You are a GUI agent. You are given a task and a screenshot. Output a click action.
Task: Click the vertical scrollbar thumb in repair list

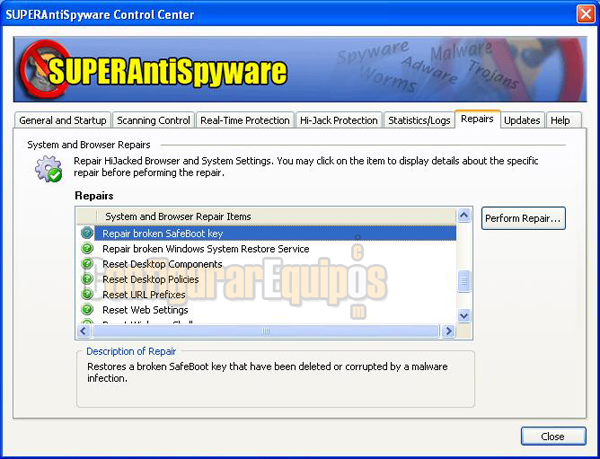pos(464,281)
